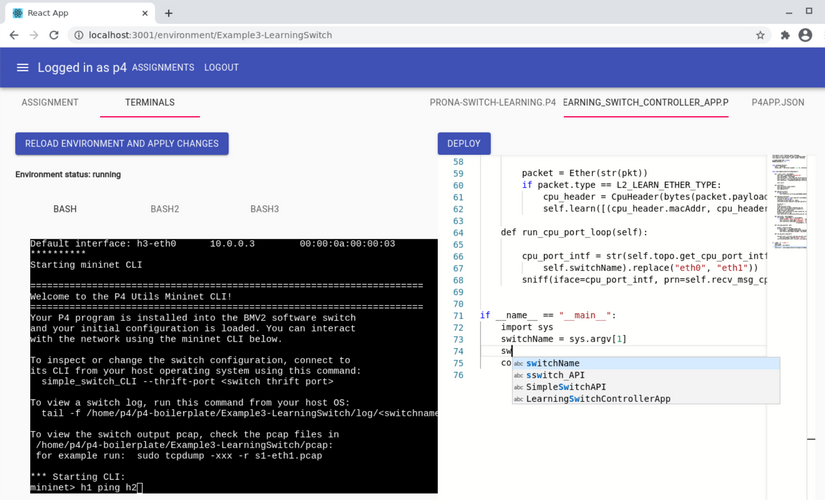Screen dimensions: 825x500
Task: Bookmark this page with star icon
Action: (x=760, y=35)
